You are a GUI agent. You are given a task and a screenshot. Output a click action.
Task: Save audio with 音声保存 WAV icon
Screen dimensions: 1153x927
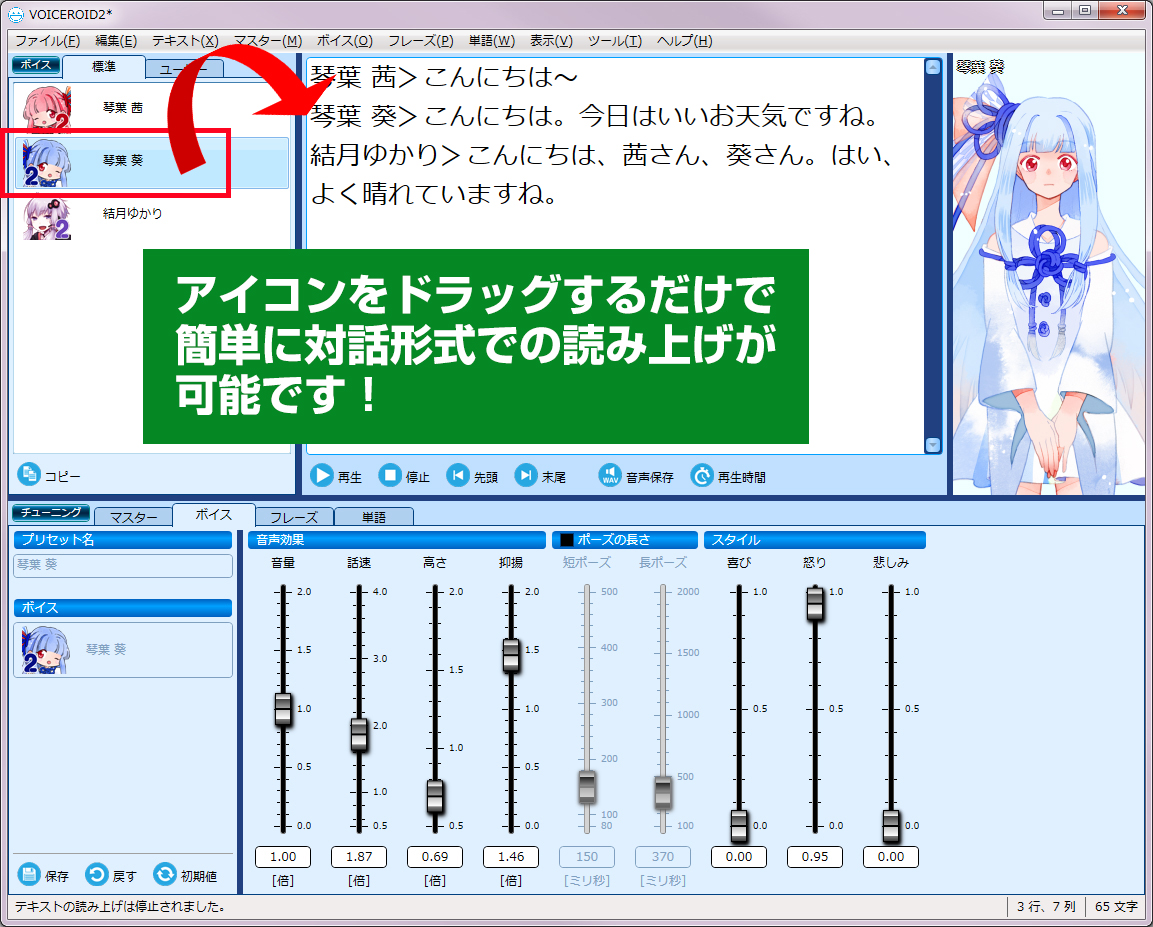610,476
